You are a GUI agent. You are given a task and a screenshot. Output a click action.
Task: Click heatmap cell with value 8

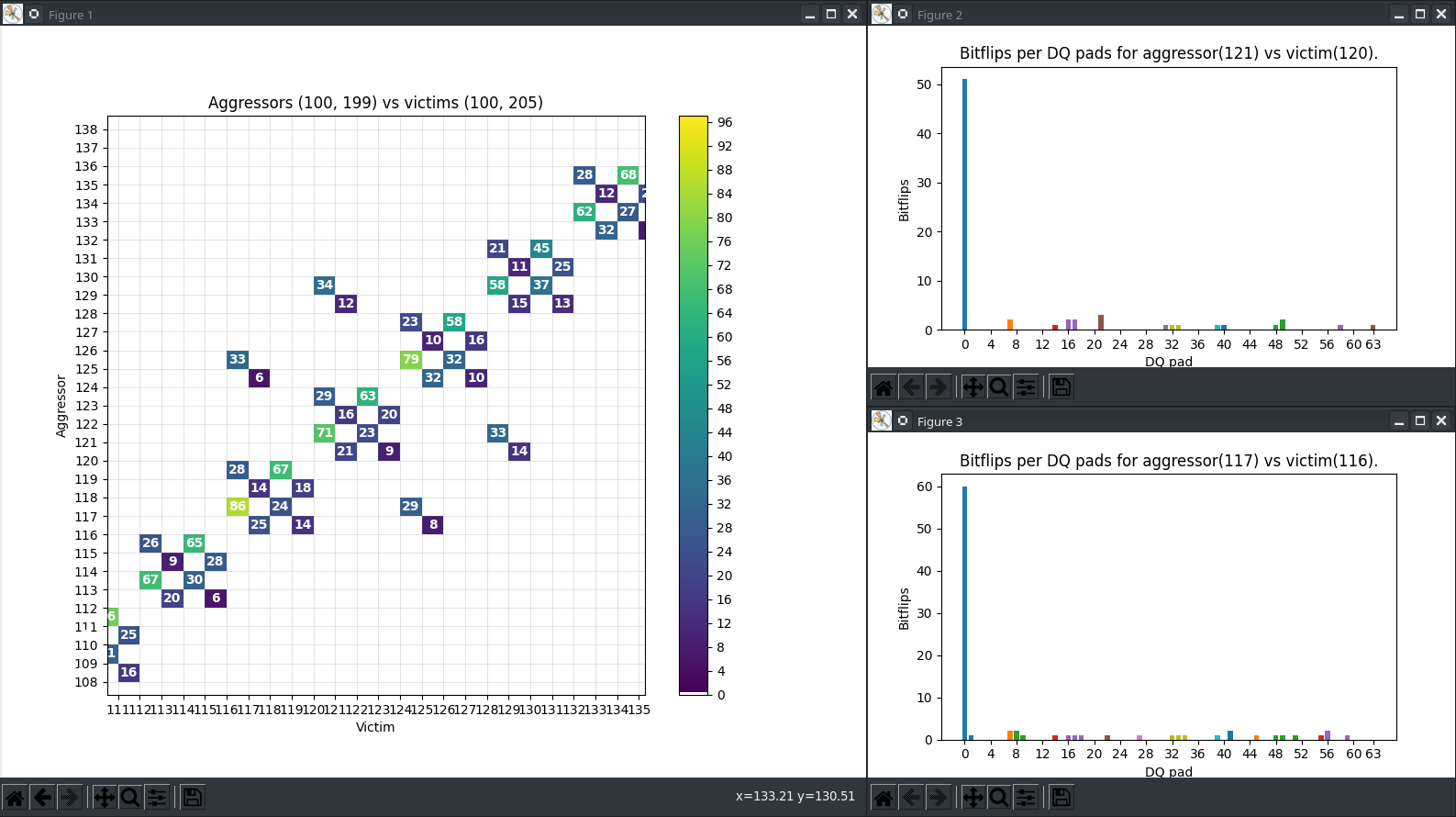coord(433,524)
